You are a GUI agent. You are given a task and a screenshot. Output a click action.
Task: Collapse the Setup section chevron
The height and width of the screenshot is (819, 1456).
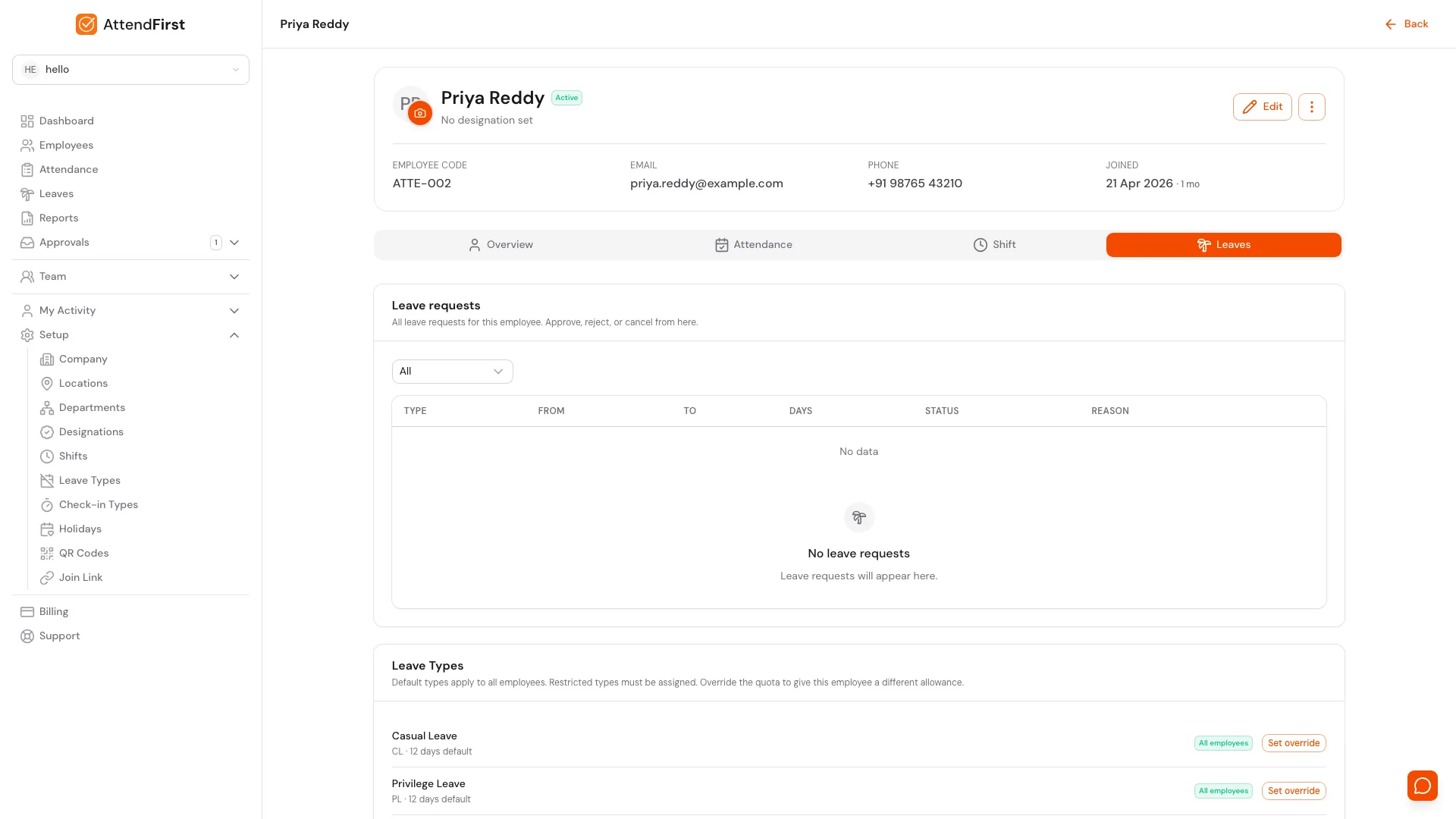[234, 335]
